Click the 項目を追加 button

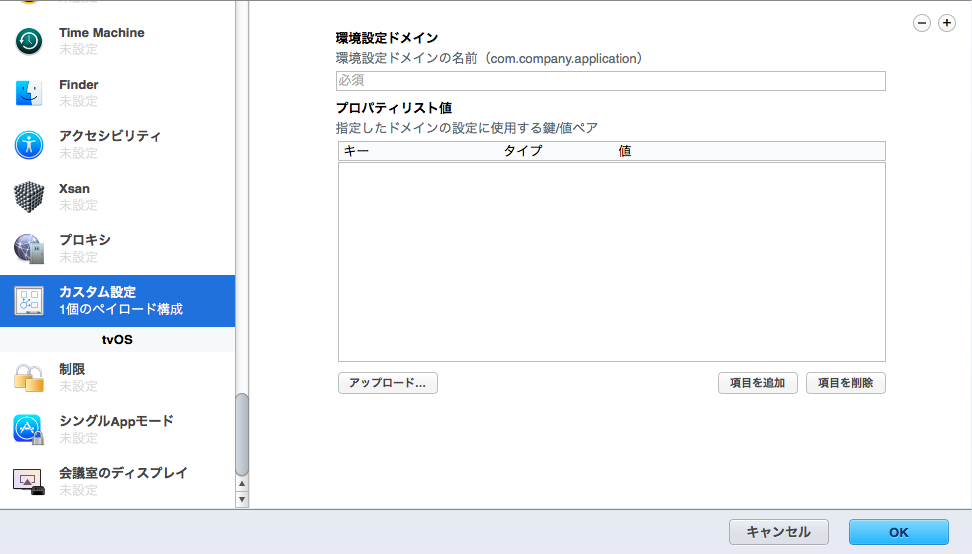coord(758,383)
